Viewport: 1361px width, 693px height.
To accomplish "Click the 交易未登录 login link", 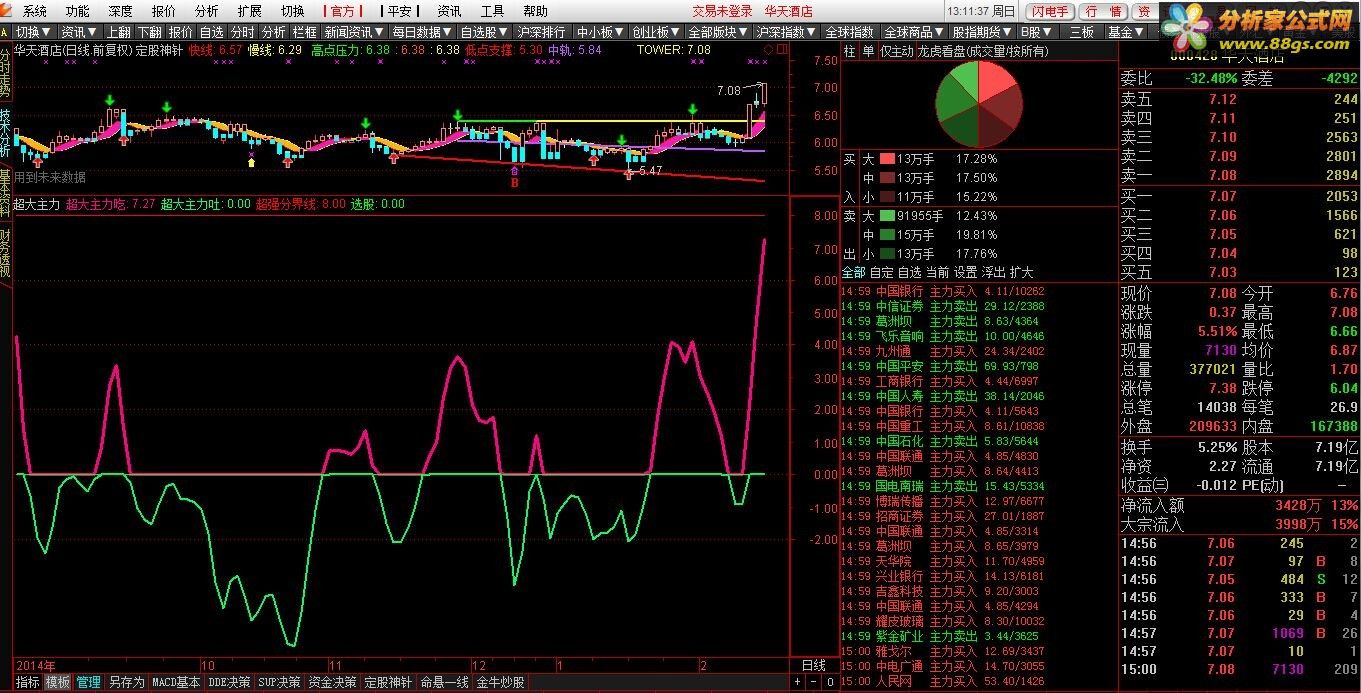I will 722,11.
